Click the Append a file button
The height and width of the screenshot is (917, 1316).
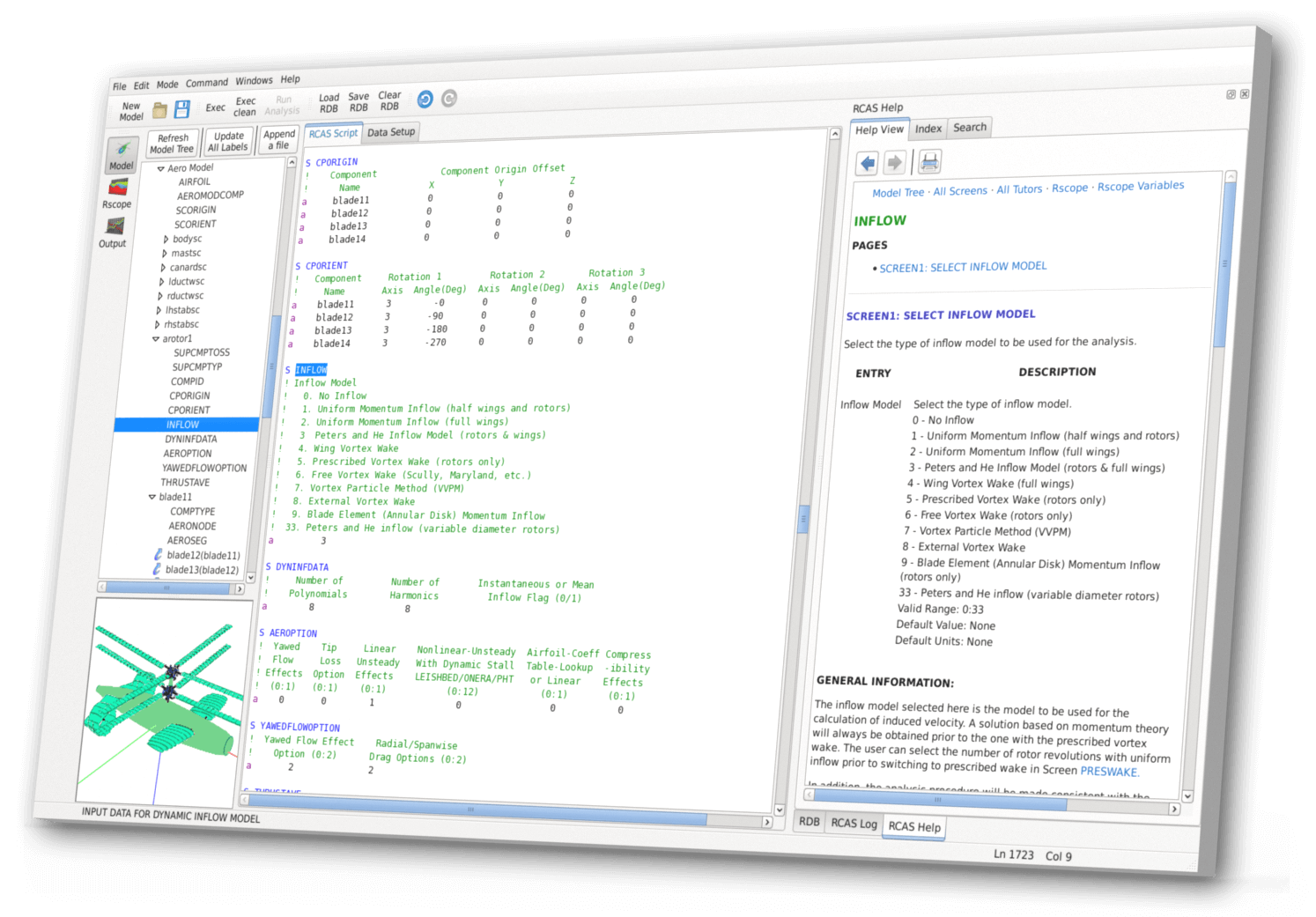tap(278, 139)
